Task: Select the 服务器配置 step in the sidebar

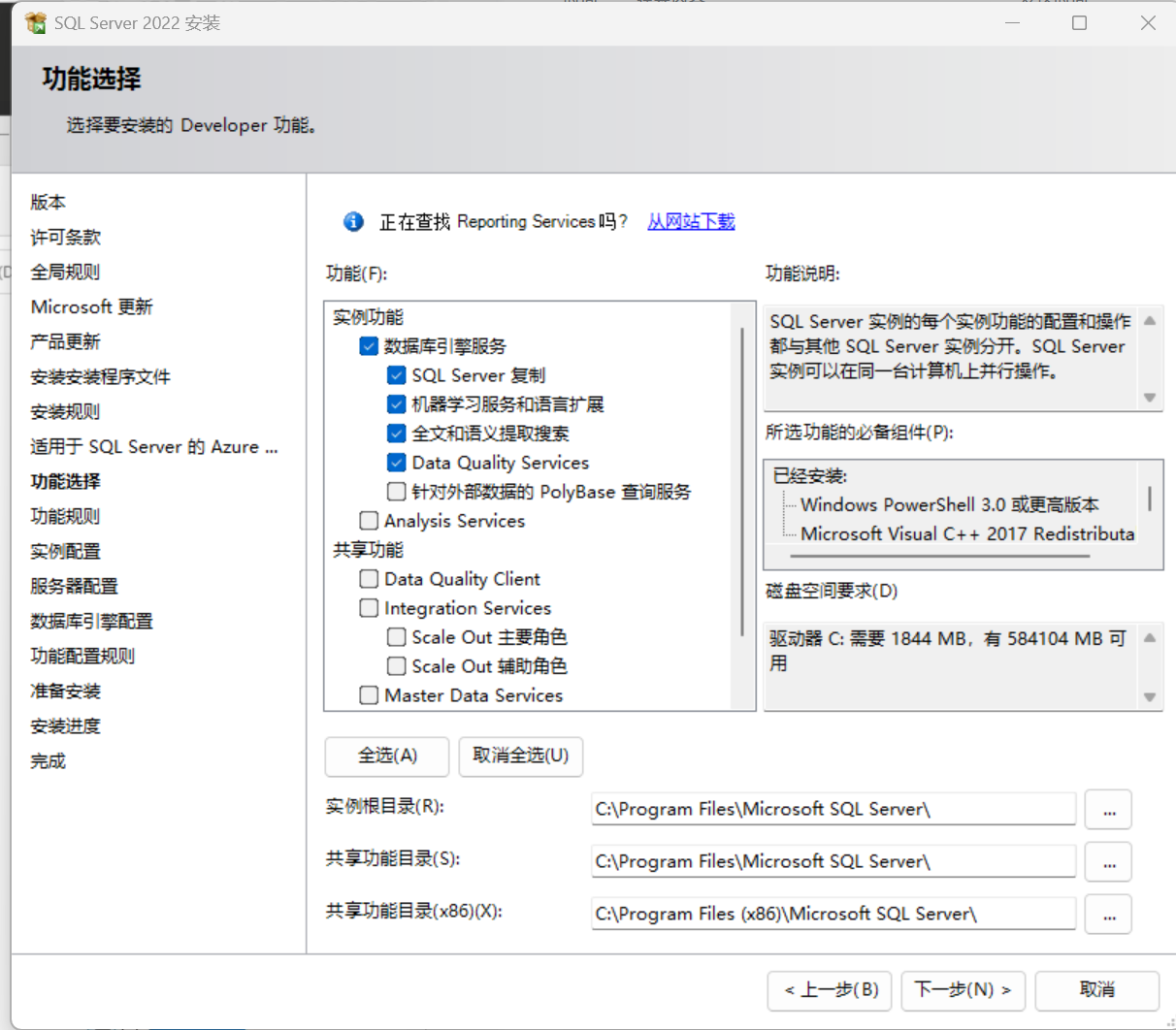Action: 75,587
